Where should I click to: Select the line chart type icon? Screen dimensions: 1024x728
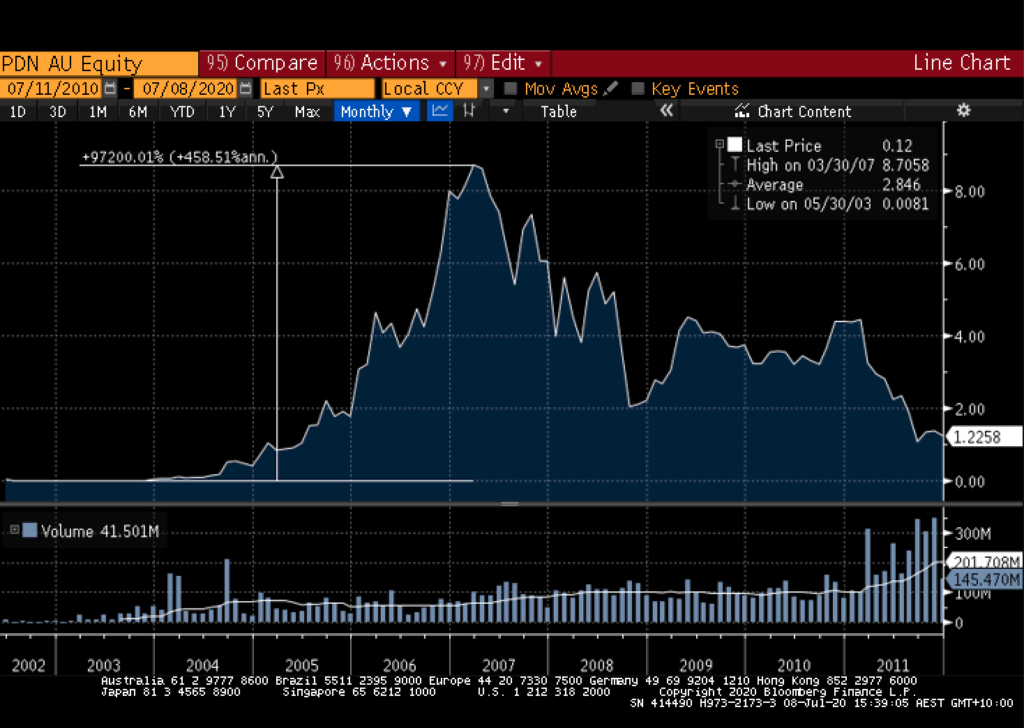[440, 111]
